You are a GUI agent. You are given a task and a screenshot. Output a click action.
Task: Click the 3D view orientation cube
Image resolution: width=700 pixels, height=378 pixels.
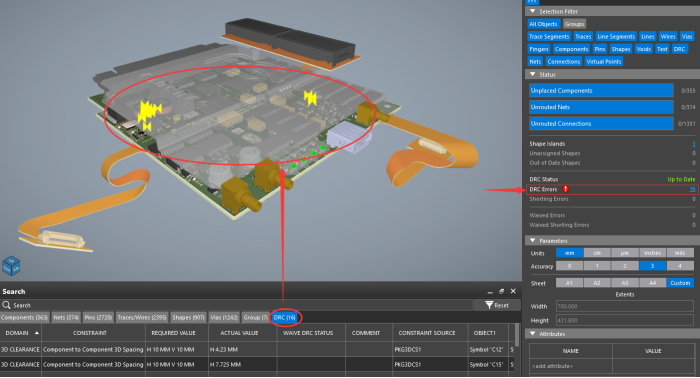[11, 266]
